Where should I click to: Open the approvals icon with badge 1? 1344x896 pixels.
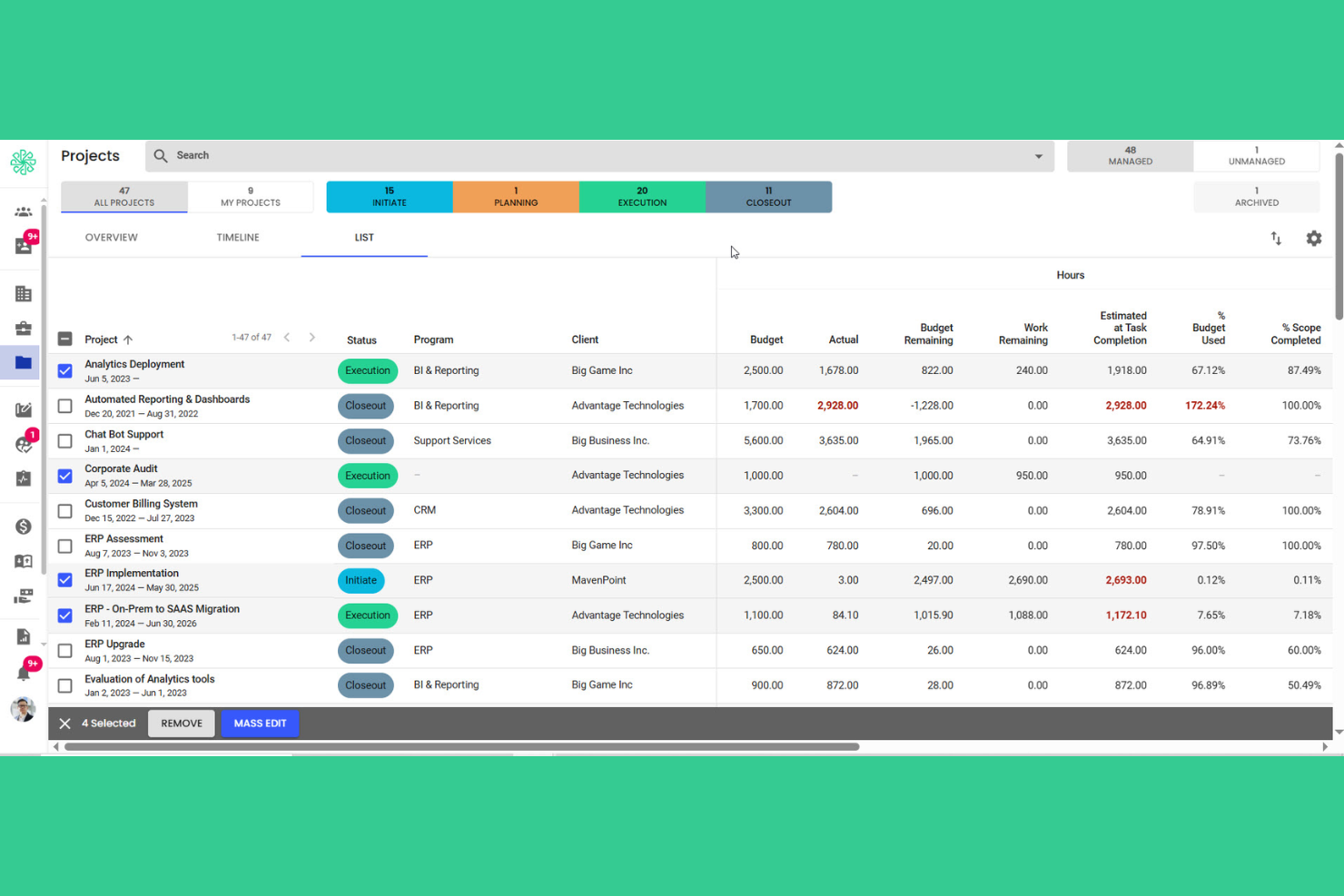[x=25, y=443]
